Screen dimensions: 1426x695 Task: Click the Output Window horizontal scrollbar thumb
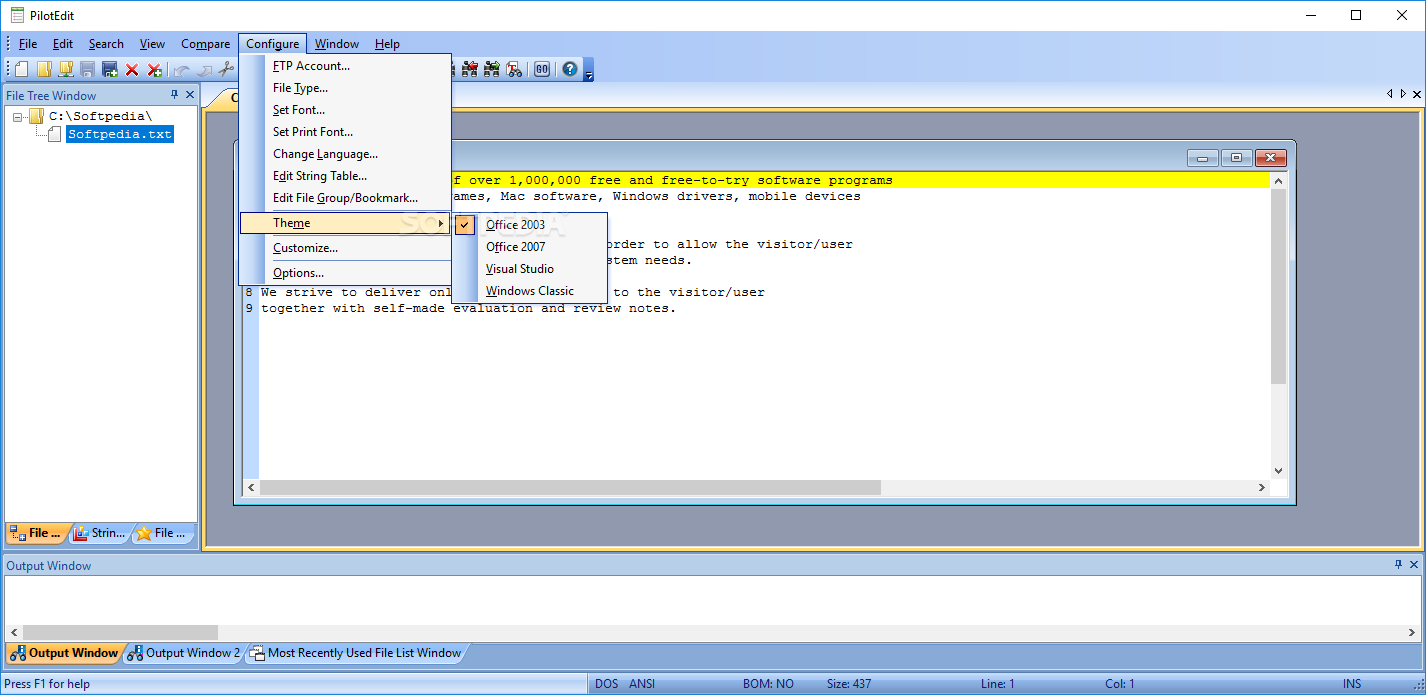coord(120,632)
